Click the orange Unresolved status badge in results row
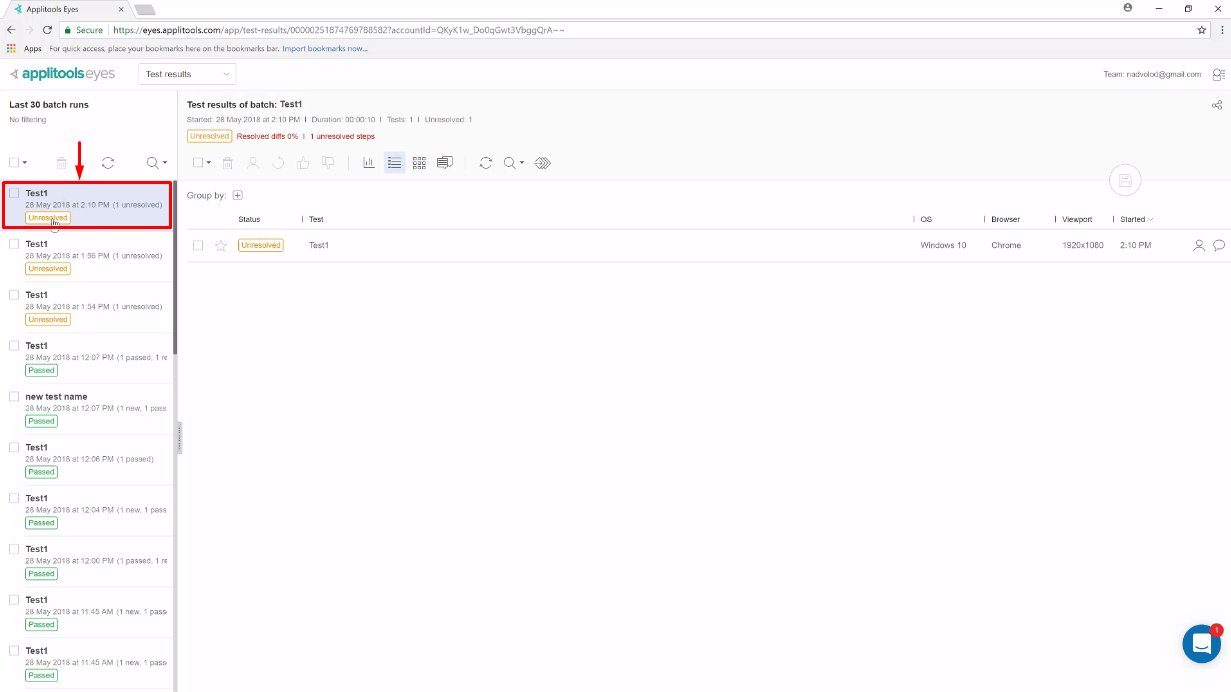This screenshot has height=692, width=1231. 261,245
